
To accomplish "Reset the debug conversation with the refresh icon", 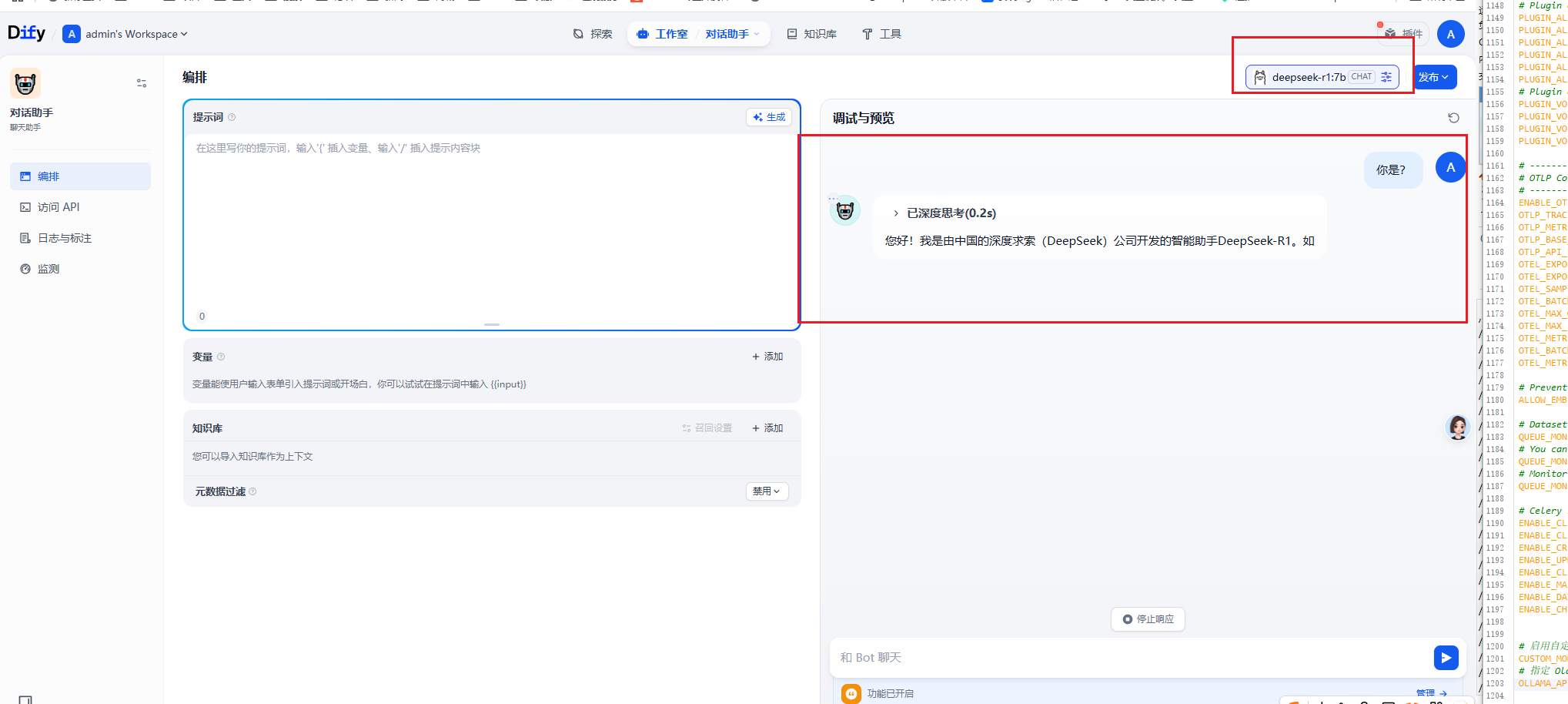I will pyautogui.click(x=1453, y=117).
